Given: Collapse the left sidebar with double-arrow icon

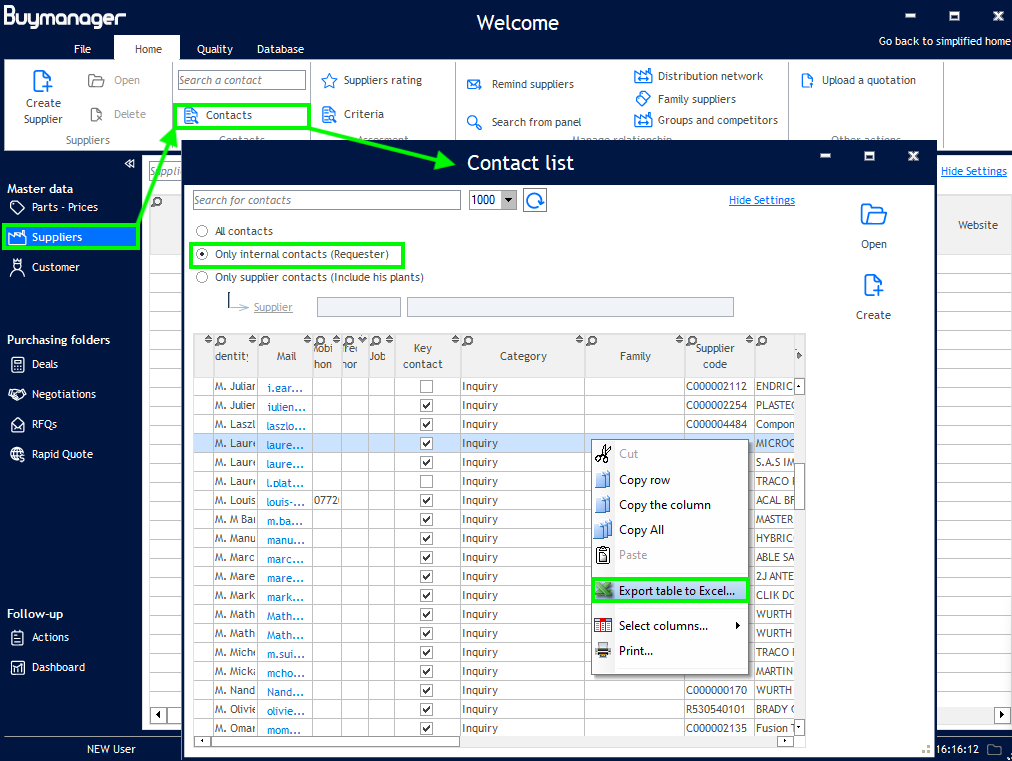Looking at the screenshot, I should tap(129, 164).
